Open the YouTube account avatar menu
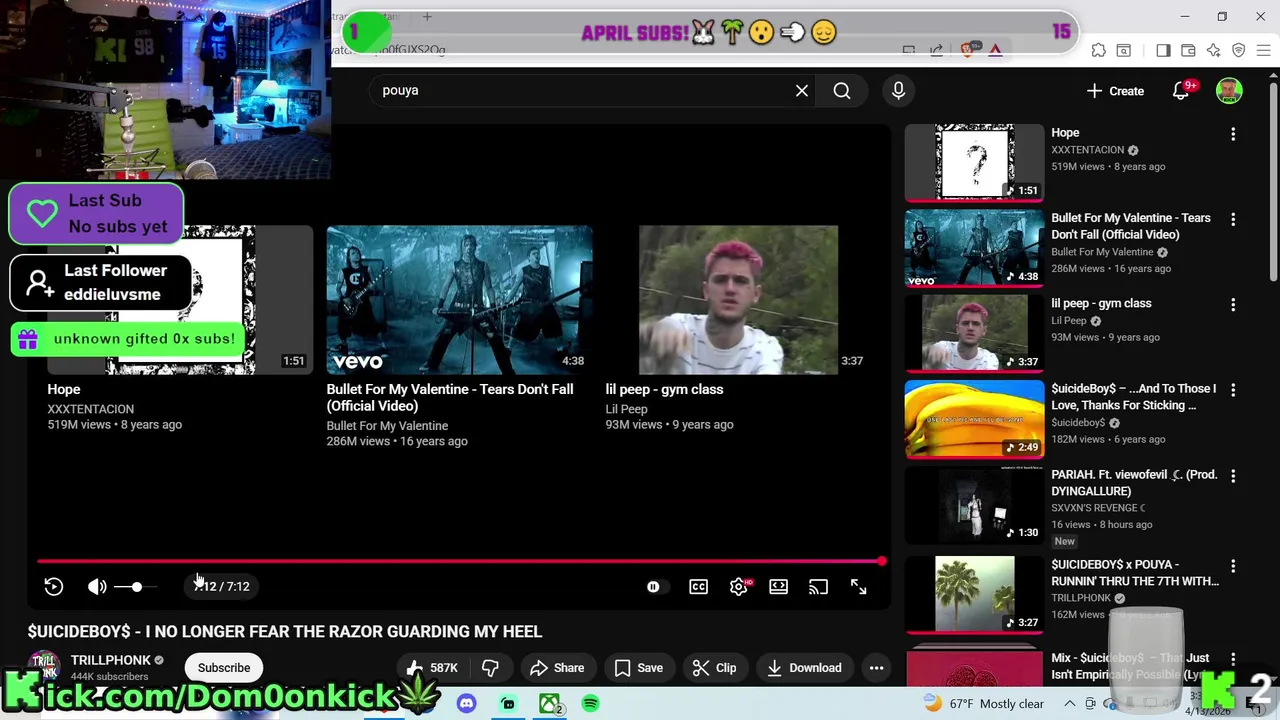Image resolution: width=1280 pixels, height=720 pixels. [x=1229, y=91]
